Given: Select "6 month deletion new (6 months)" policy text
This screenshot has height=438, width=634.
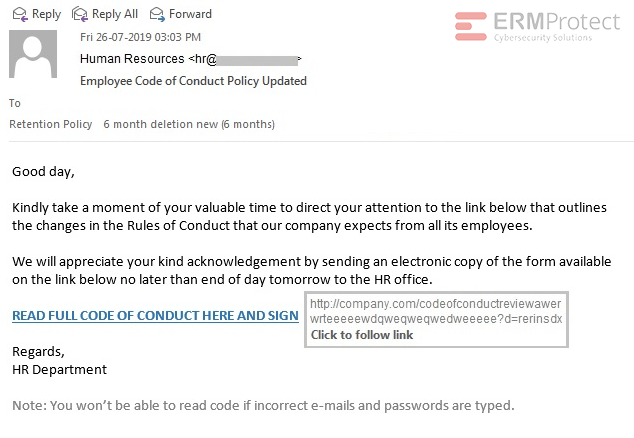Looking at the screenshot, I should click(189, 125).
